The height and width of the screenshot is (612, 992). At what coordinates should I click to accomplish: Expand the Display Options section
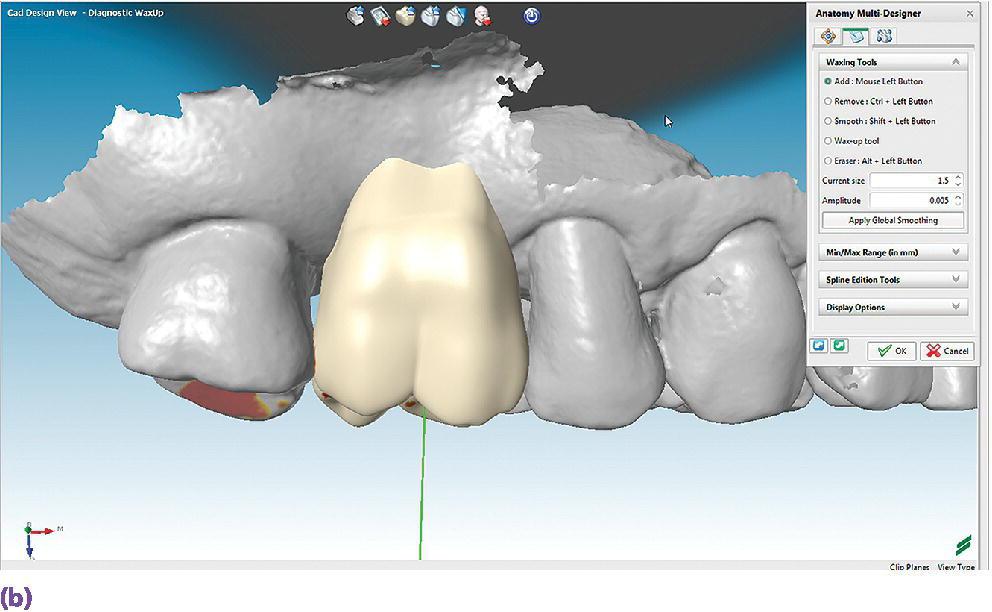[956, 307]
